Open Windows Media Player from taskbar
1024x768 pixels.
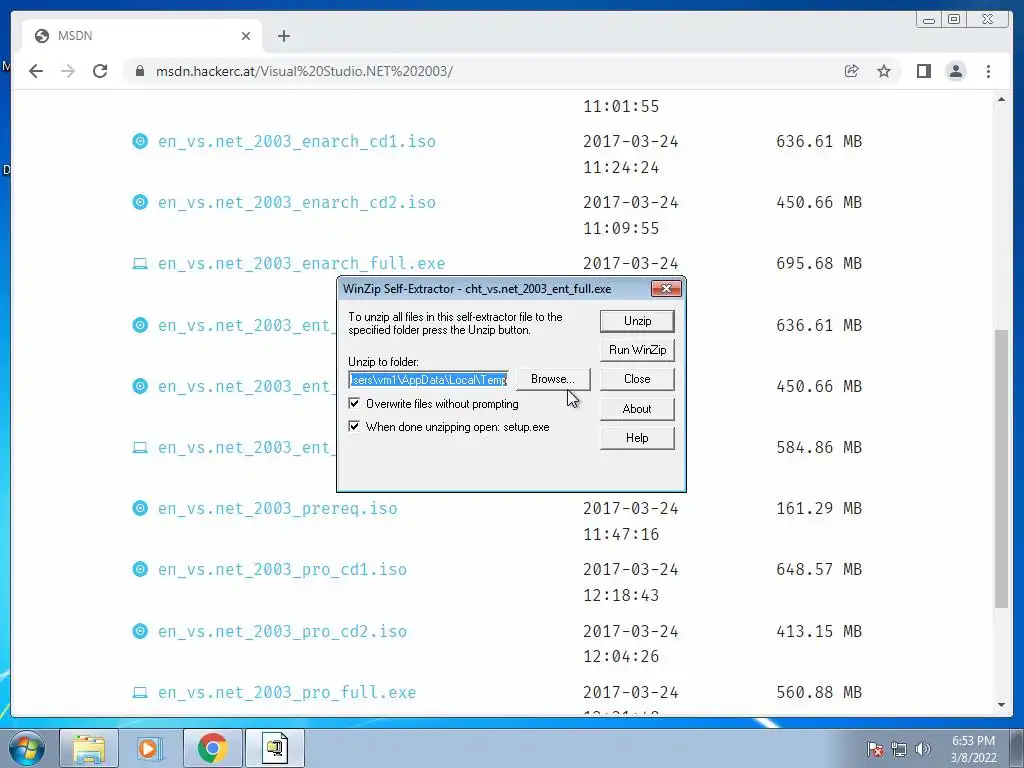pyautogui.click(x=150, y=748)
